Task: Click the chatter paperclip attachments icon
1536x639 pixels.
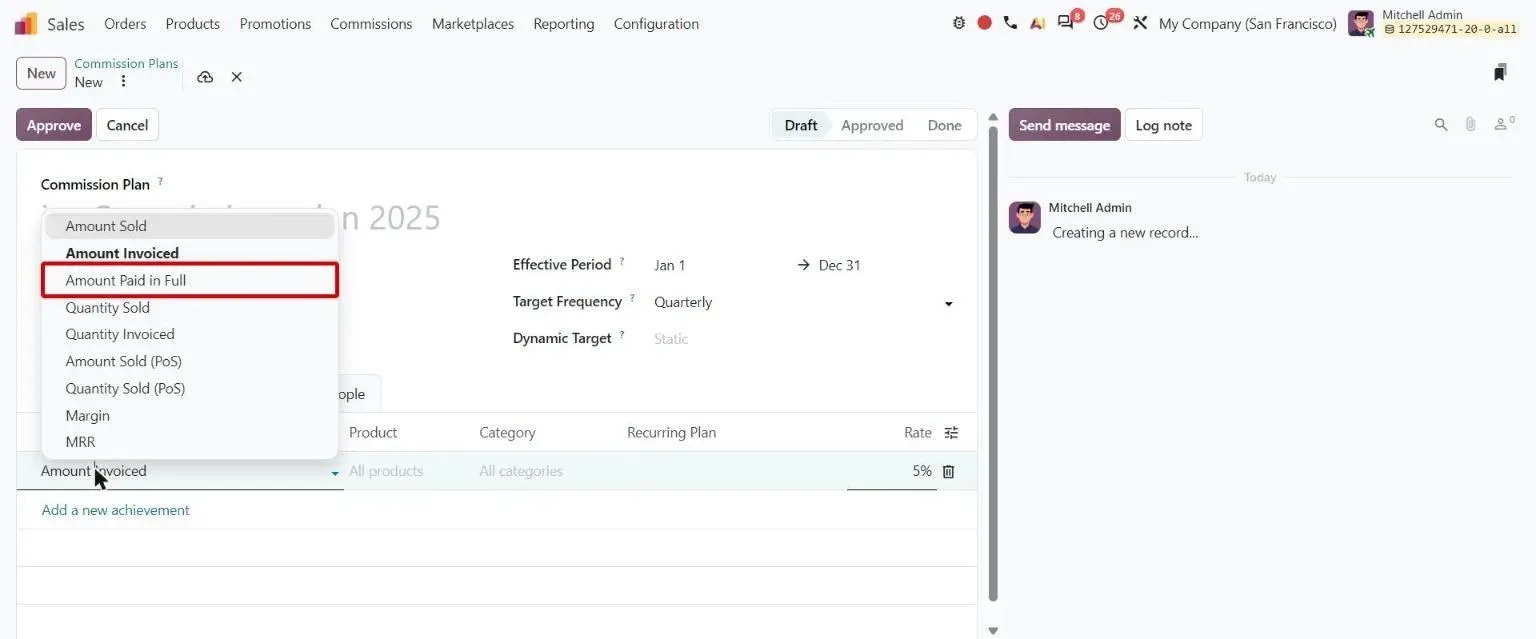Action: point(1470,125)
